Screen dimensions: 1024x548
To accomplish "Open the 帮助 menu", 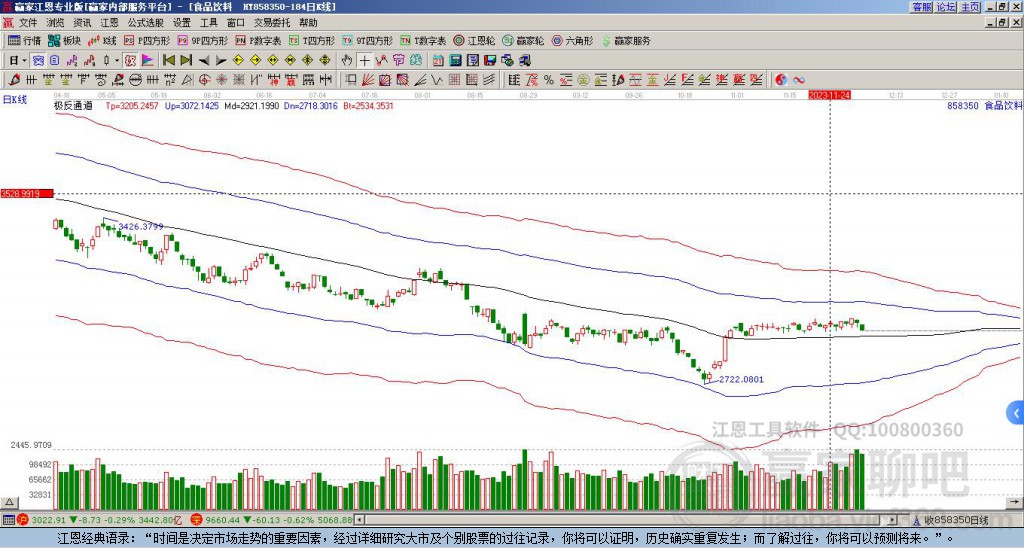I will 308,23.
